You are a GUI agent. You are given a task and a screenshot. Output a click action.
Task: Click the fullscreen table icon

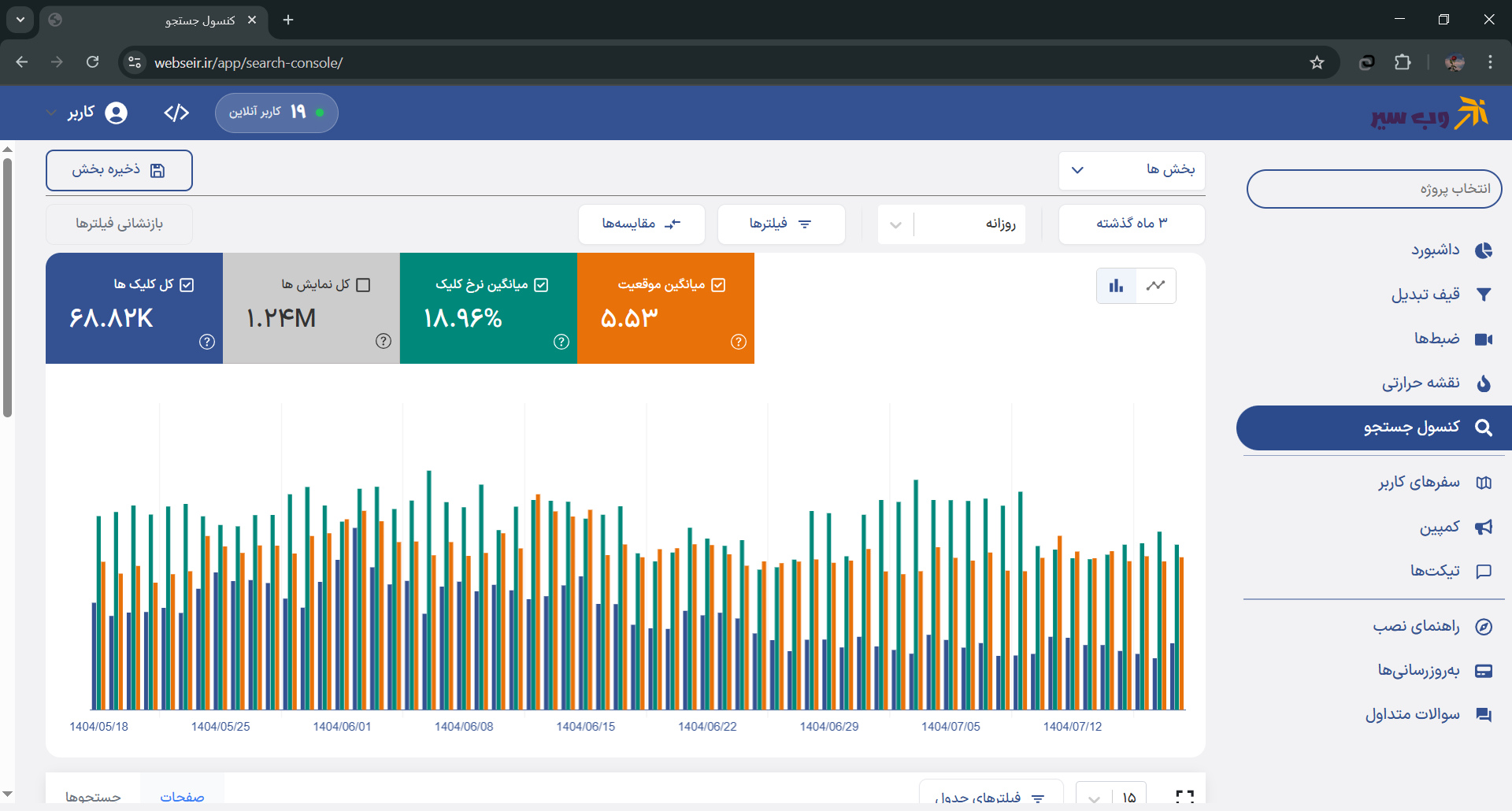[x=1184, y=796]
